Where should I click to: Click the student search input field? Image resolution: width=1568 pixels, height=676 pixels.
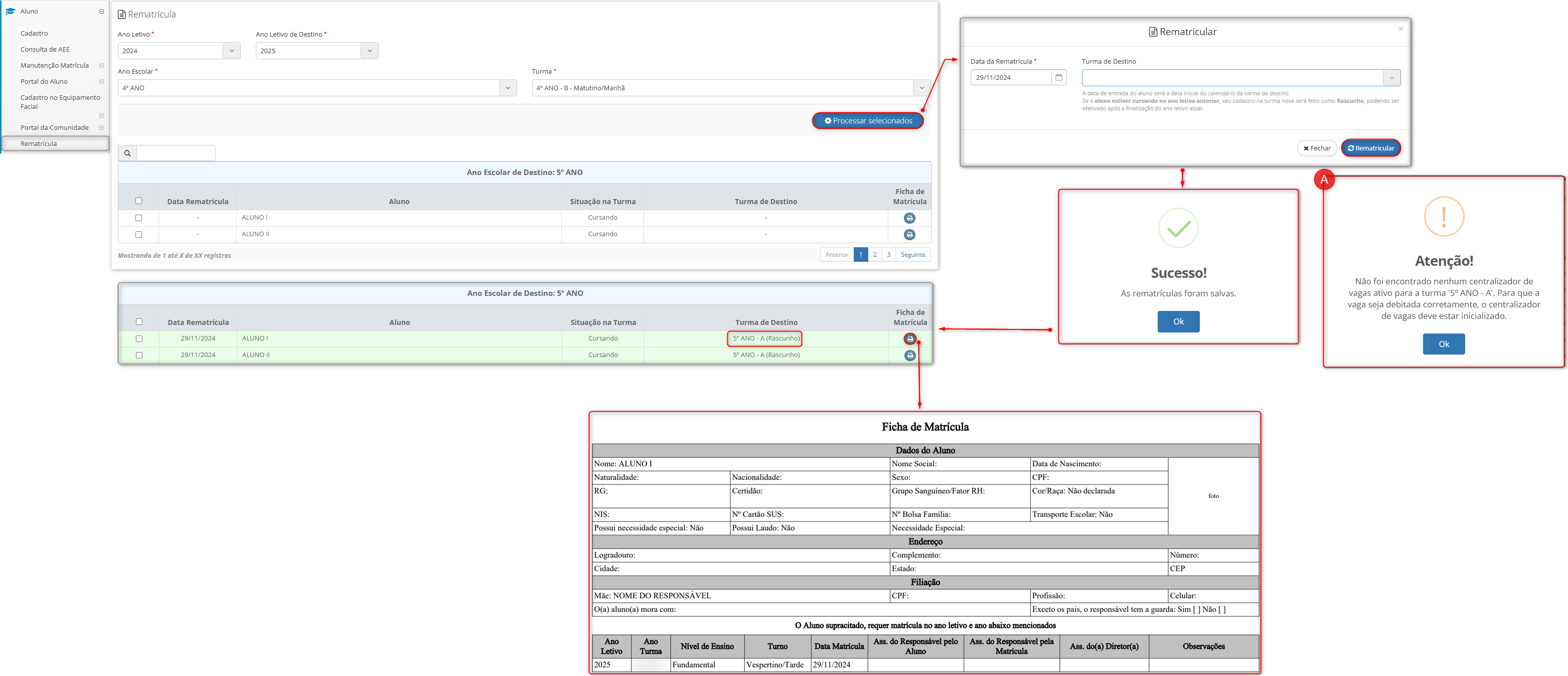[x=176, y=153]
